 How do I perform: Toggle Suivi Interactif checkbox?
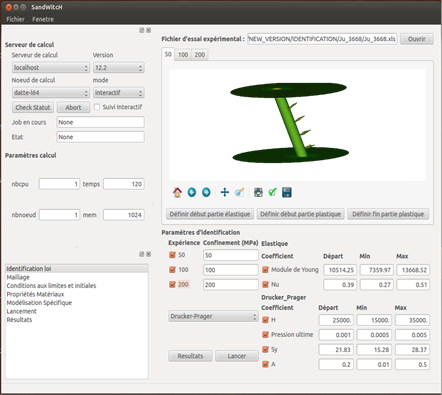pos(97,107)
